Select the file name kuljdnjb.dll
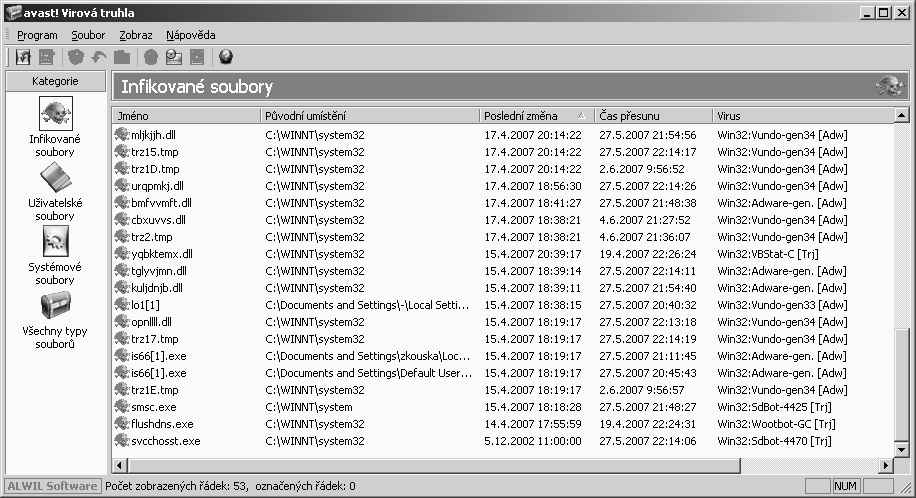This screenshot has height=498, width=916. click(x=157, y=288)
